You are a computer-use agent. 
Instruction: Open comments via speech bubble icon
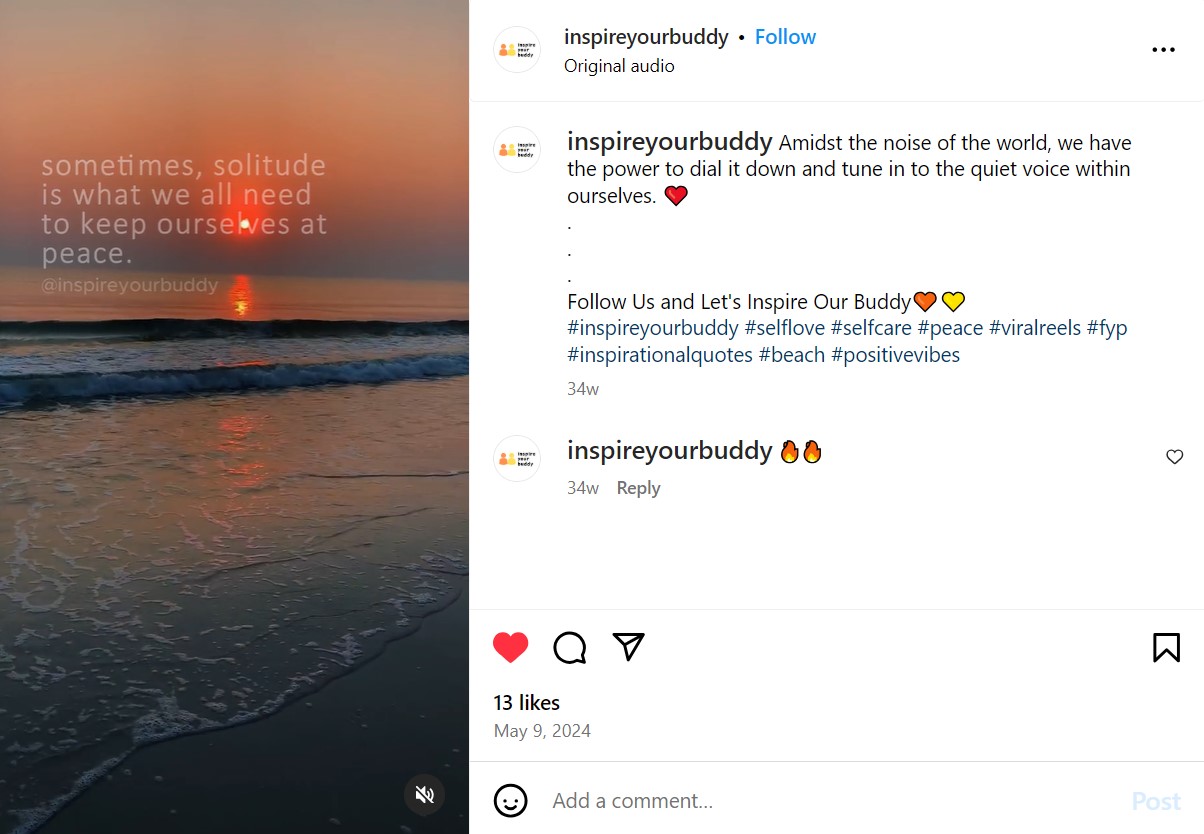(x=570, y=648)
